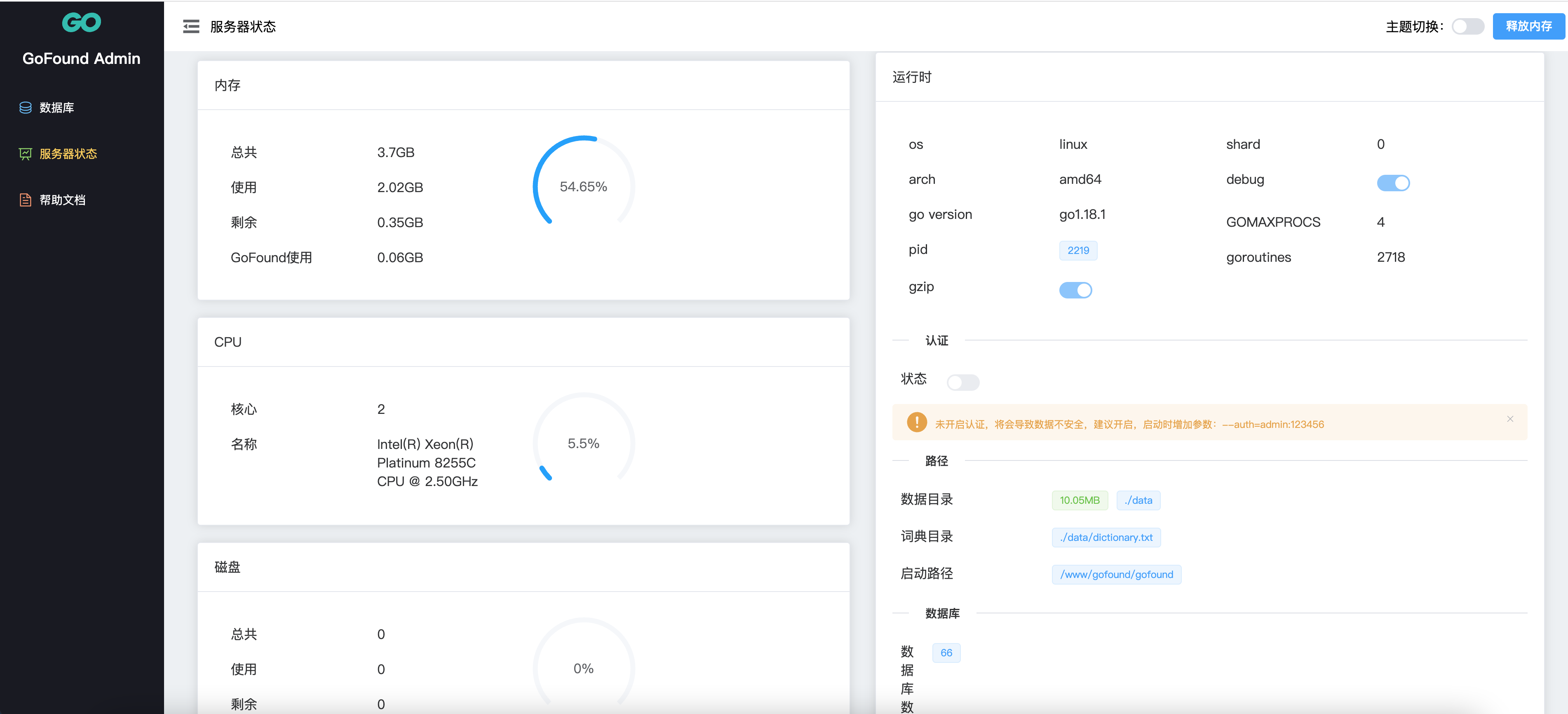
Task: Click the help document icon
Action: click(x=26, y=200)
